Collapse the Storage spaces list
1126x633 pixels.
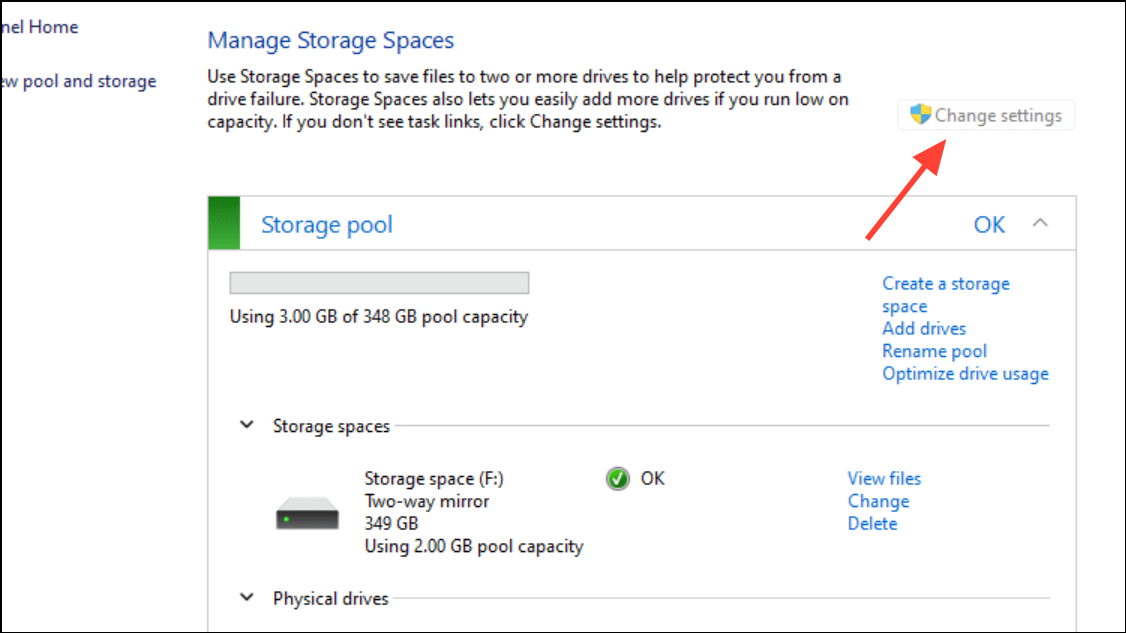(x=246, y=425)
